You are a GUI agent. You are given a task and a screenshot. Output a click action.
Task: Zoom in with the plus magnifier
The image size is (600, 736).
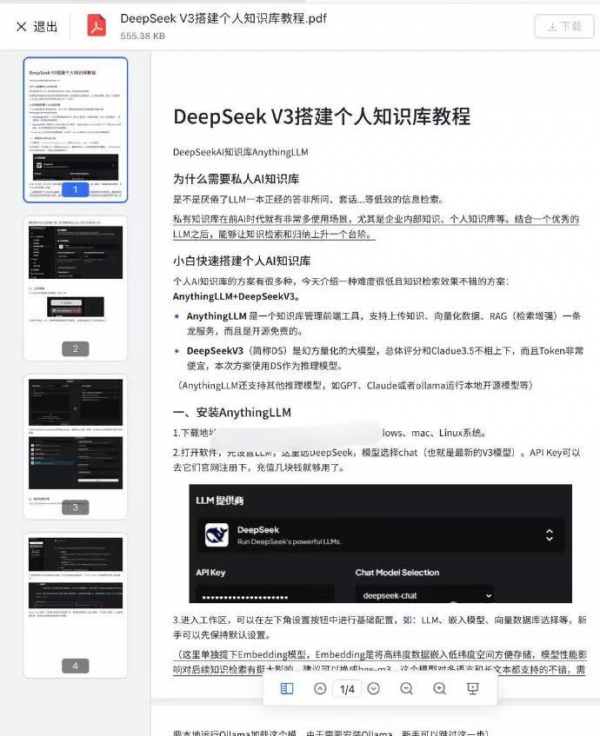(439, 689)
